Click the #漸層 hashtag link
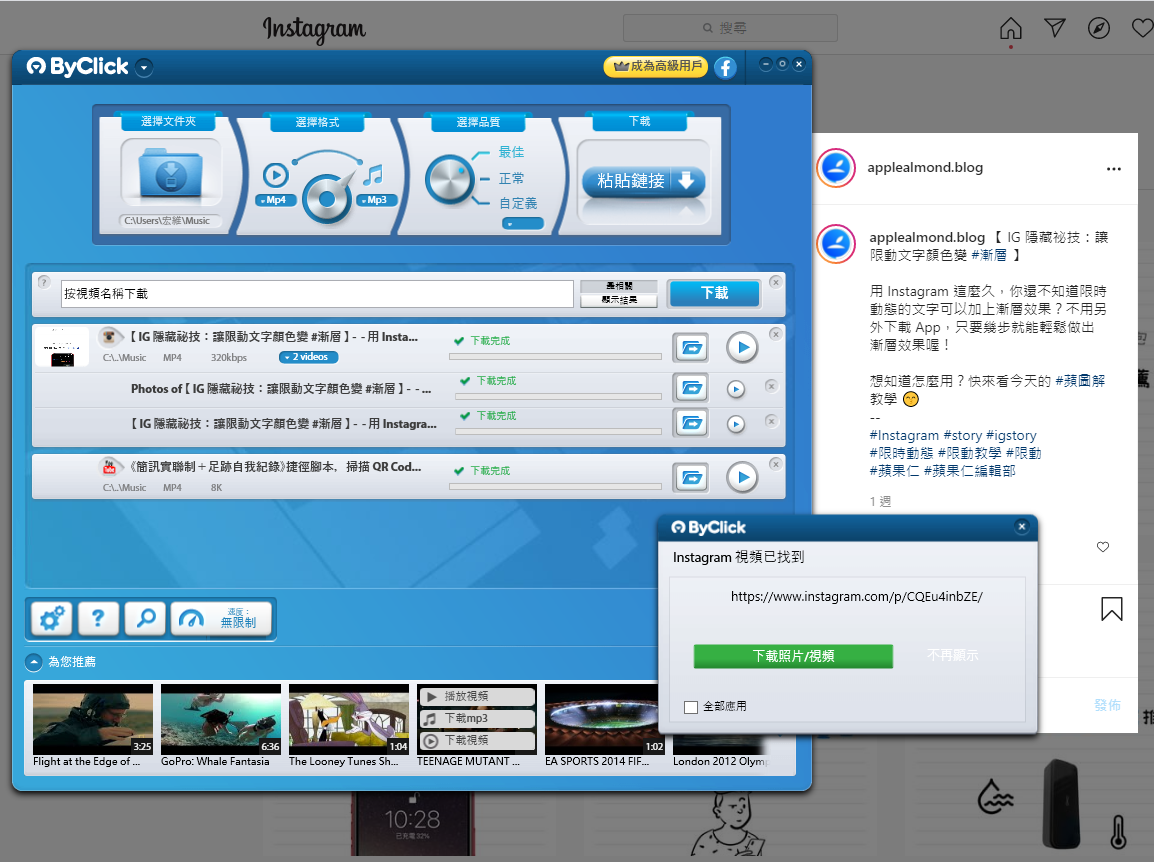This screenshot has width=1154, height=862. pos(988,255)
